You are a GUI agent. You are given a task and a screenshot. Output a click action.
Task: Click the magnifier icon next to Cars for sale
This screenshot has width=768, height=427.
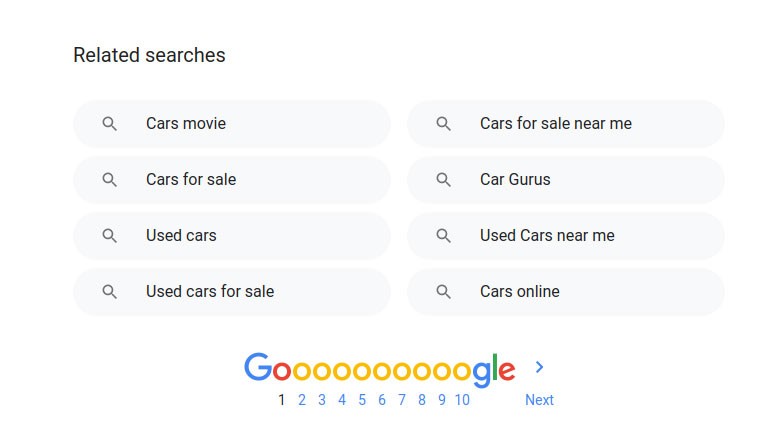point(110,180)
